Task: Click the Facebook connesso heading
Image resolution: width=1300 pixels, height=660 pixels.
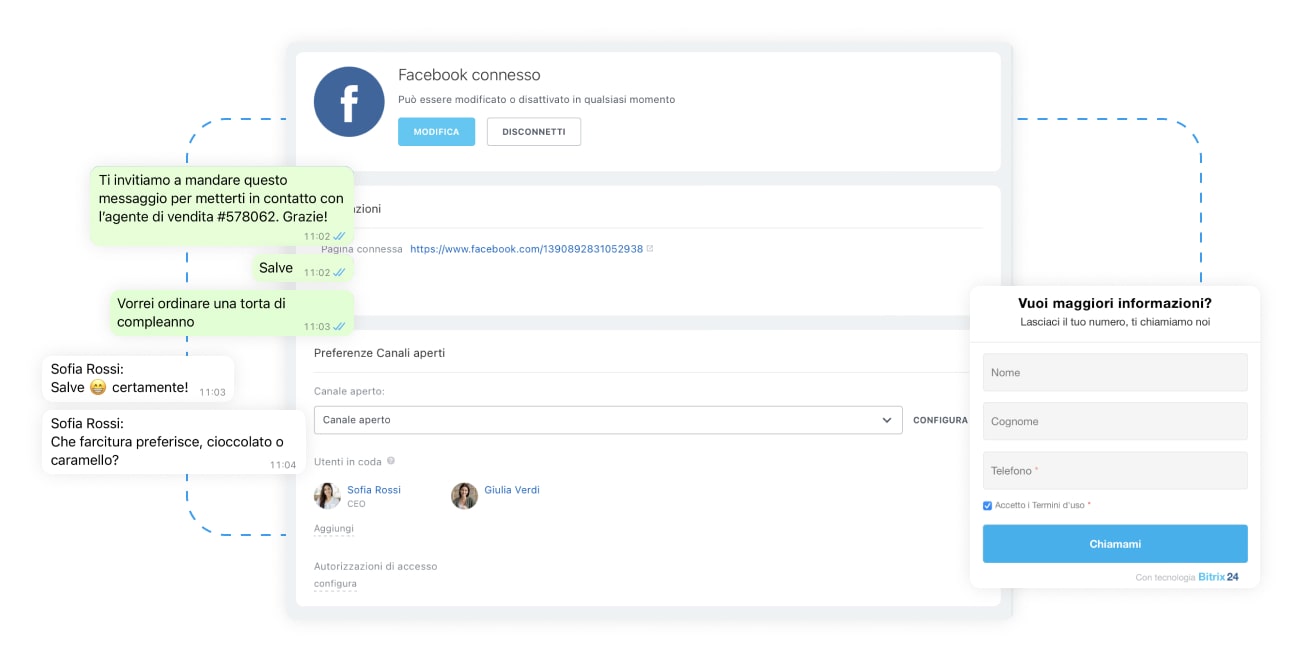Action: tap(469, 75)
